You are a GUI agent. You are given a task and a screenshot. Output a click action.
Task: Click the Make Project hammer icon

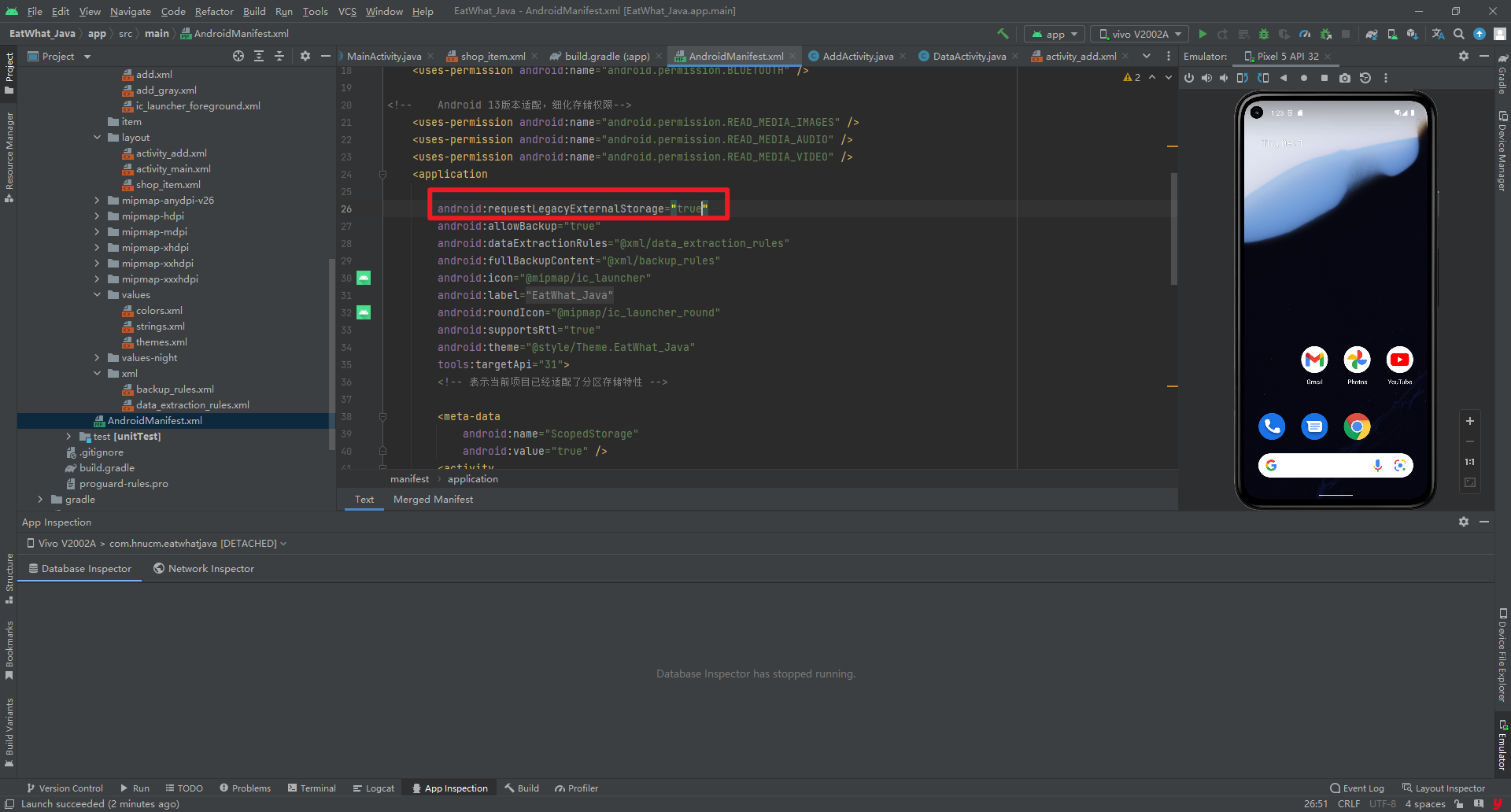pos(1003,34)
